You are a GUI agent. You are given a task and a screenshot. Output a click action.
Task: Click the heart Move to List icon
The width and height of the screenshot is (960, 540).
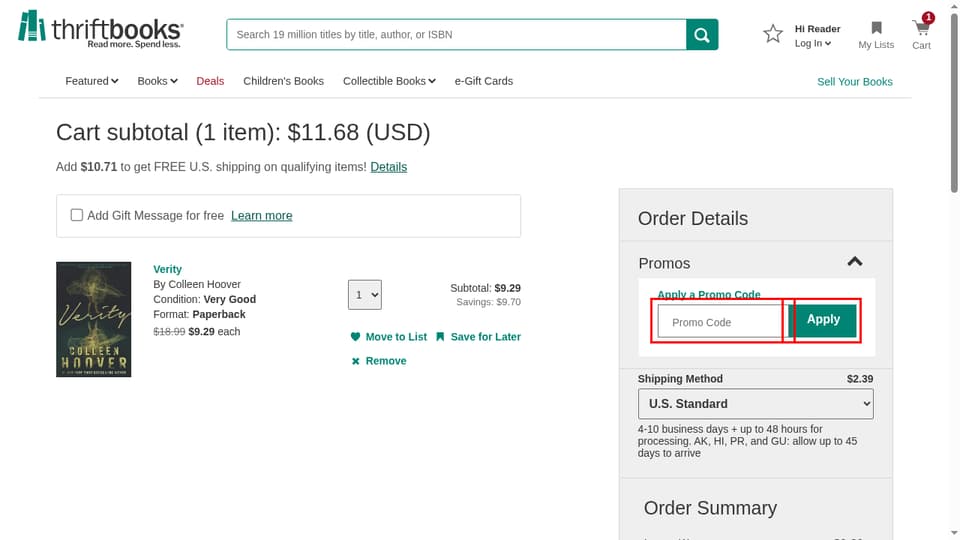(355, 337)
